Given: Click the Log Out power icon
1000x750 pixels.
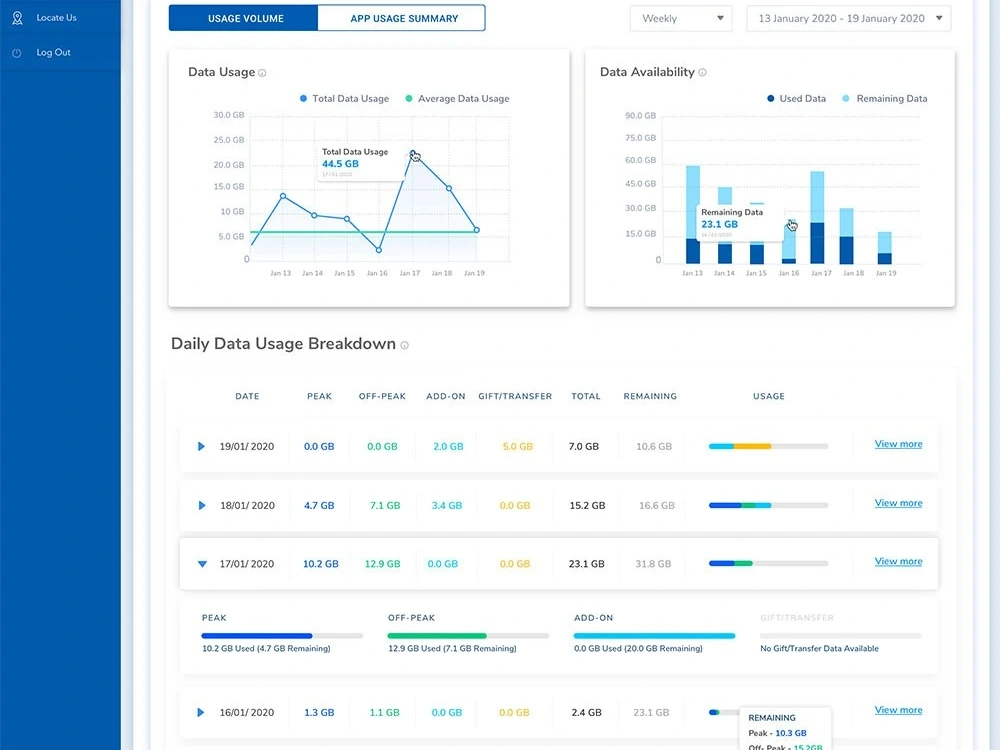Looking at the screenshot, I should (17, 53).
